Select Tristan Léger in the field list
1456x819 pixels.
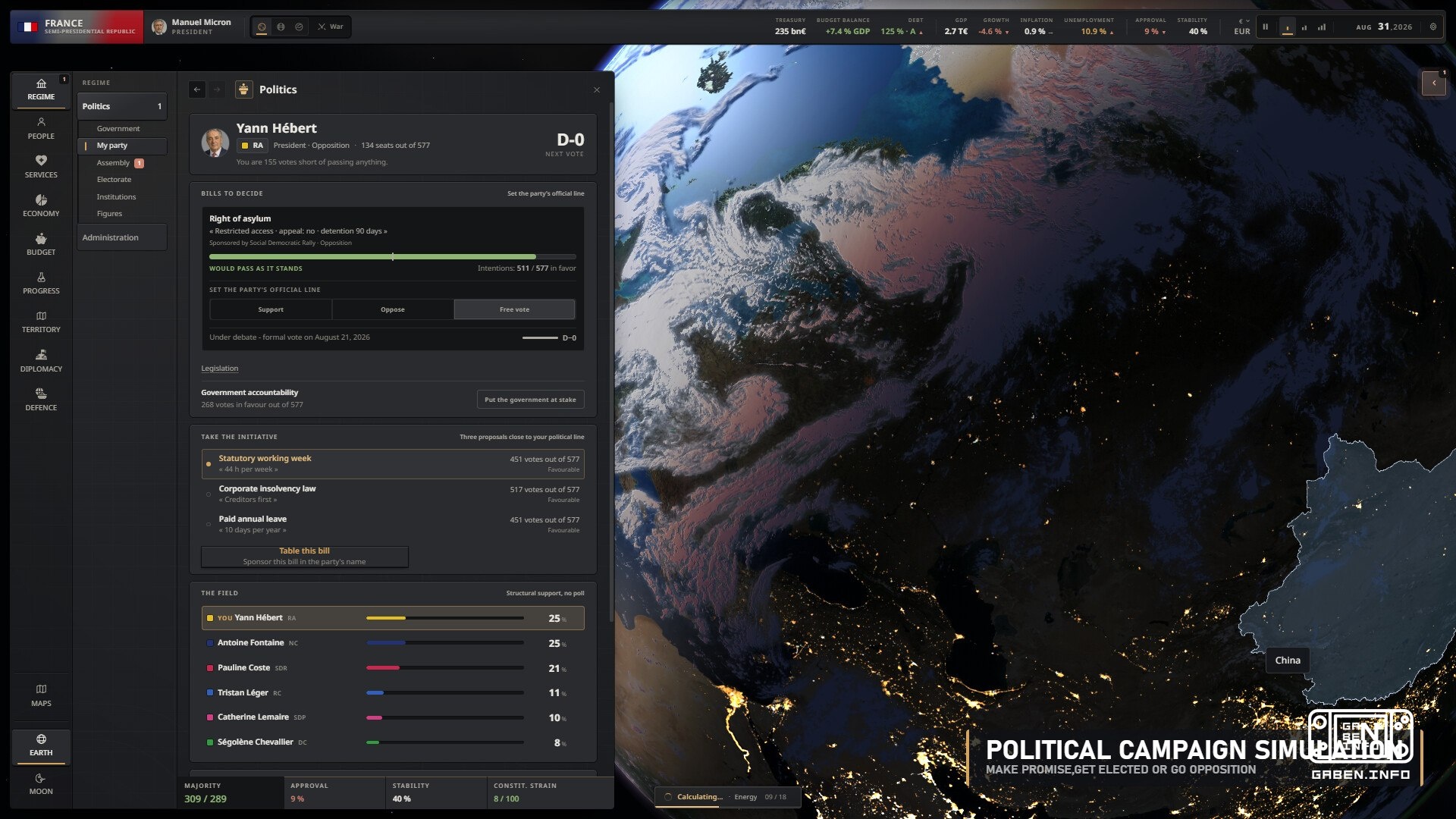point(393,693)
